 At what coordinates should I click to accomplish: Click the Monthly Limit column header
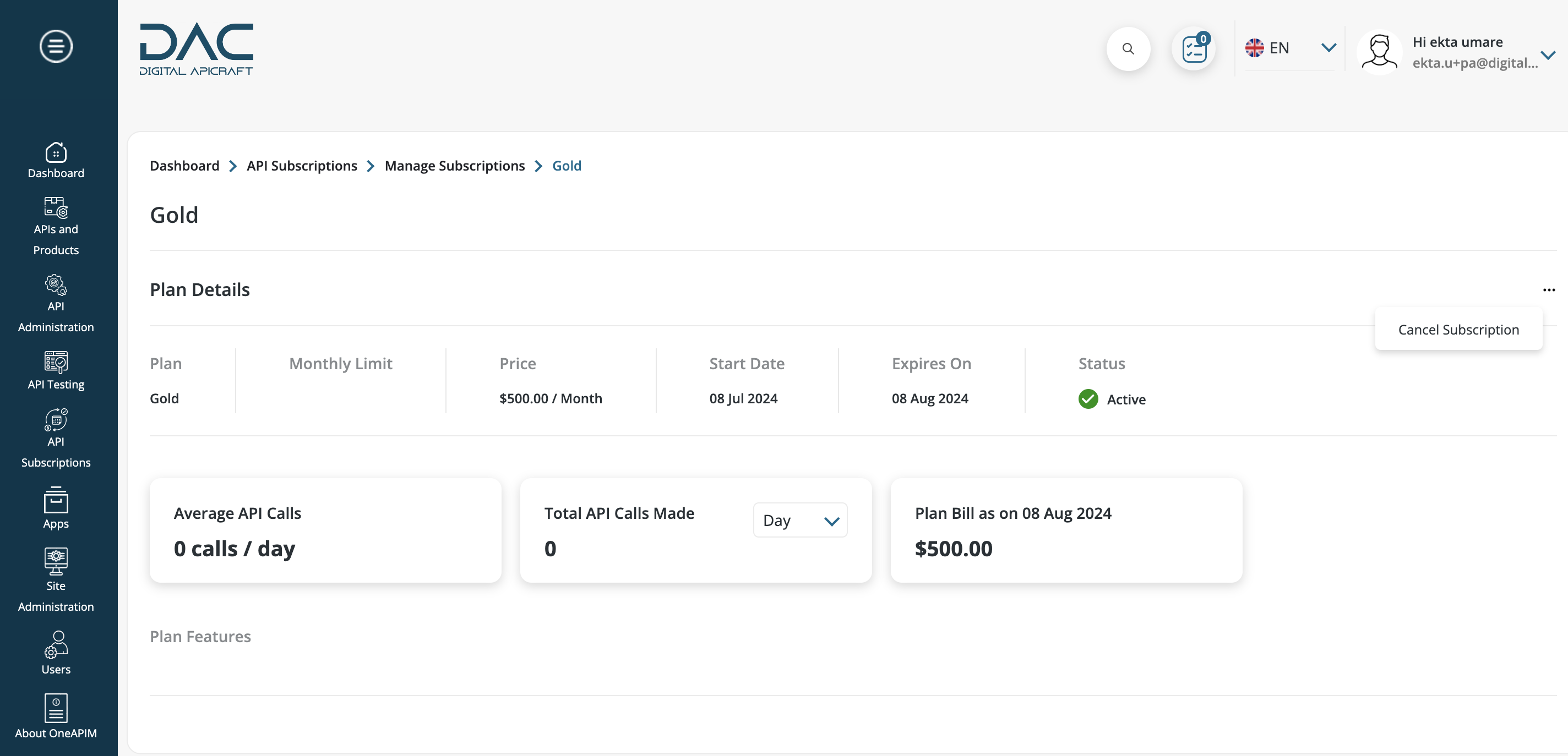(341, 363)
